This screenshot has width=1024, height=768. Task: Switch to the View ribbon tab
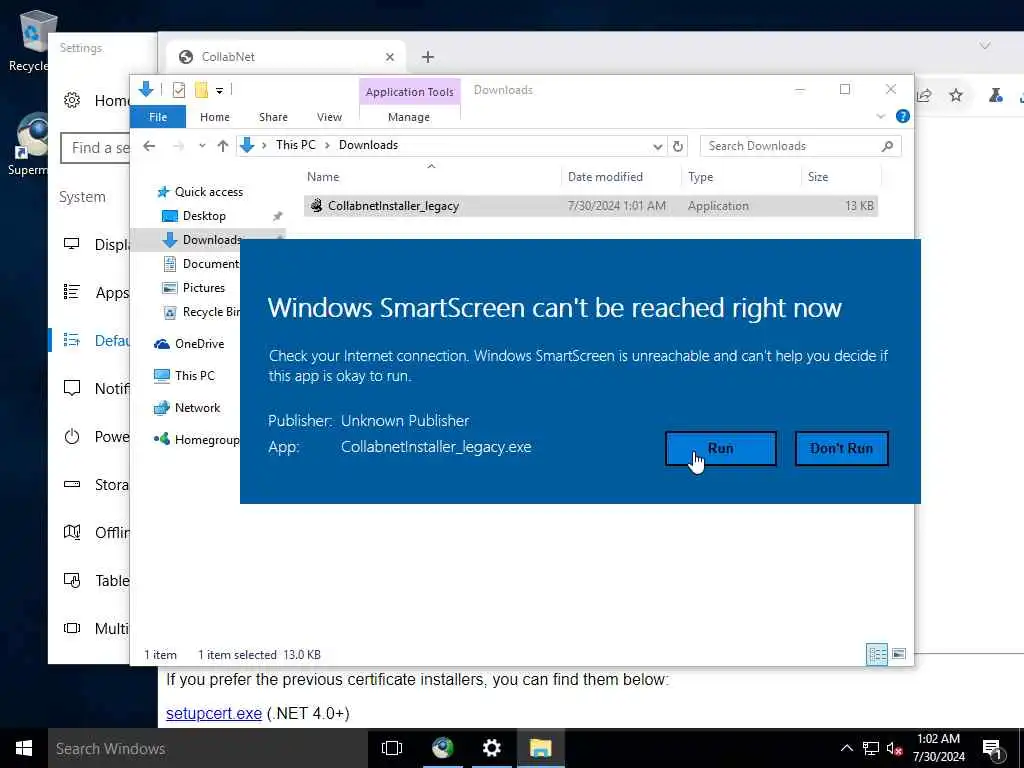(329, 117)
